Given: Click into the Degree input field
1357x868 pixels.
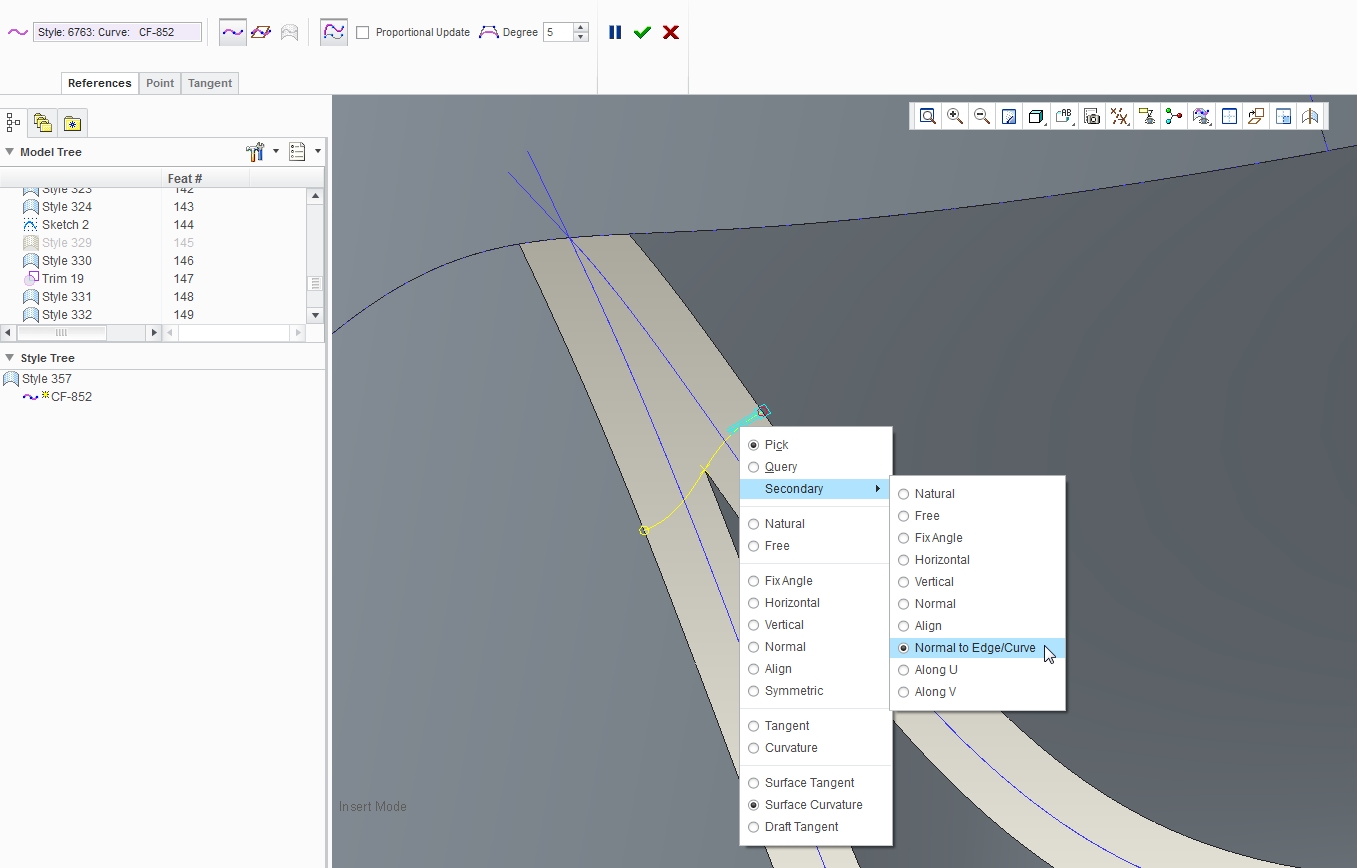Looking at the screenshot, I should click(x=558, y=32).
